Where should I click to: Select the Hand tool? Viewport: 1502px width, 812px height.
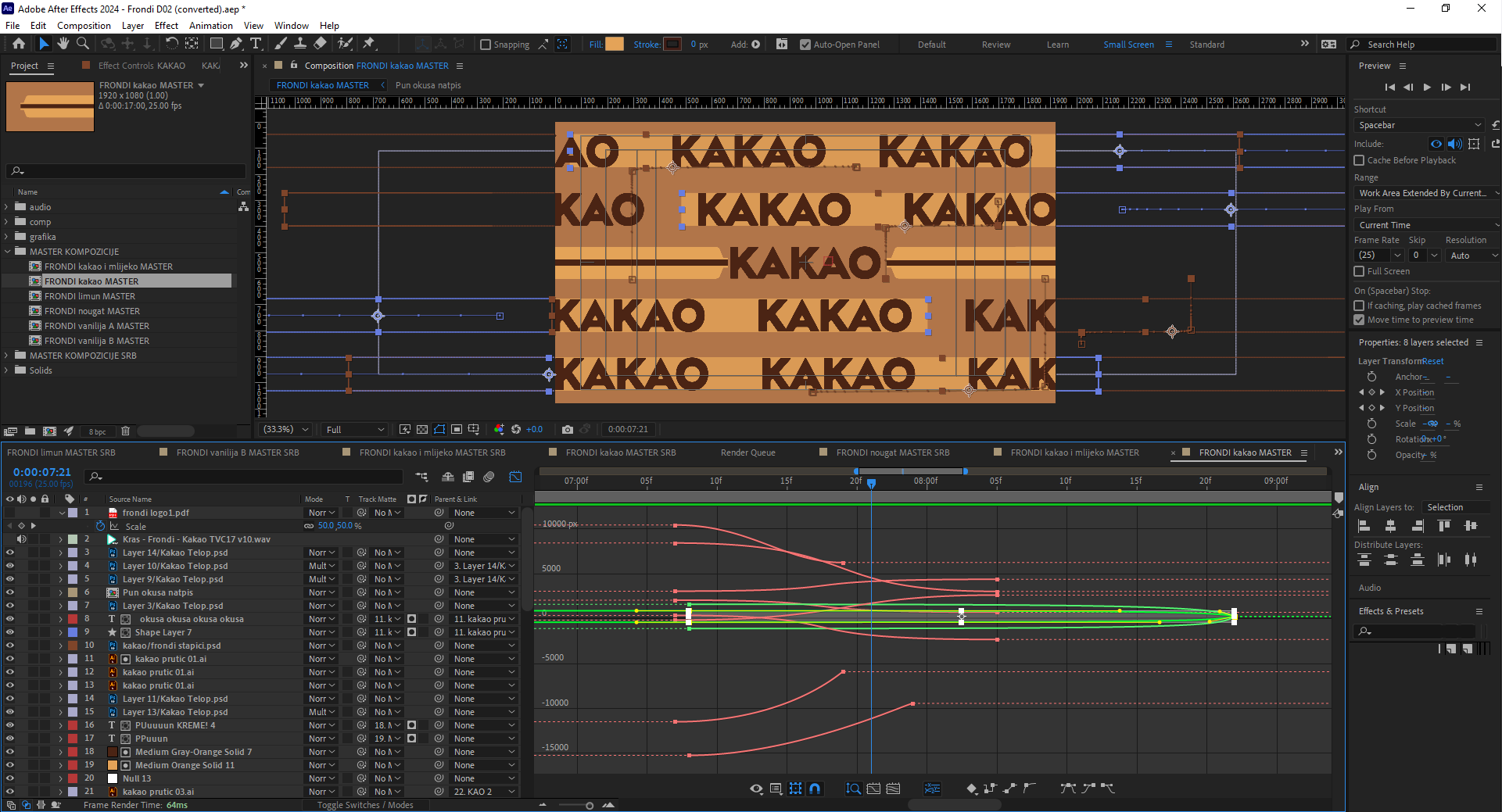(63, 44)
